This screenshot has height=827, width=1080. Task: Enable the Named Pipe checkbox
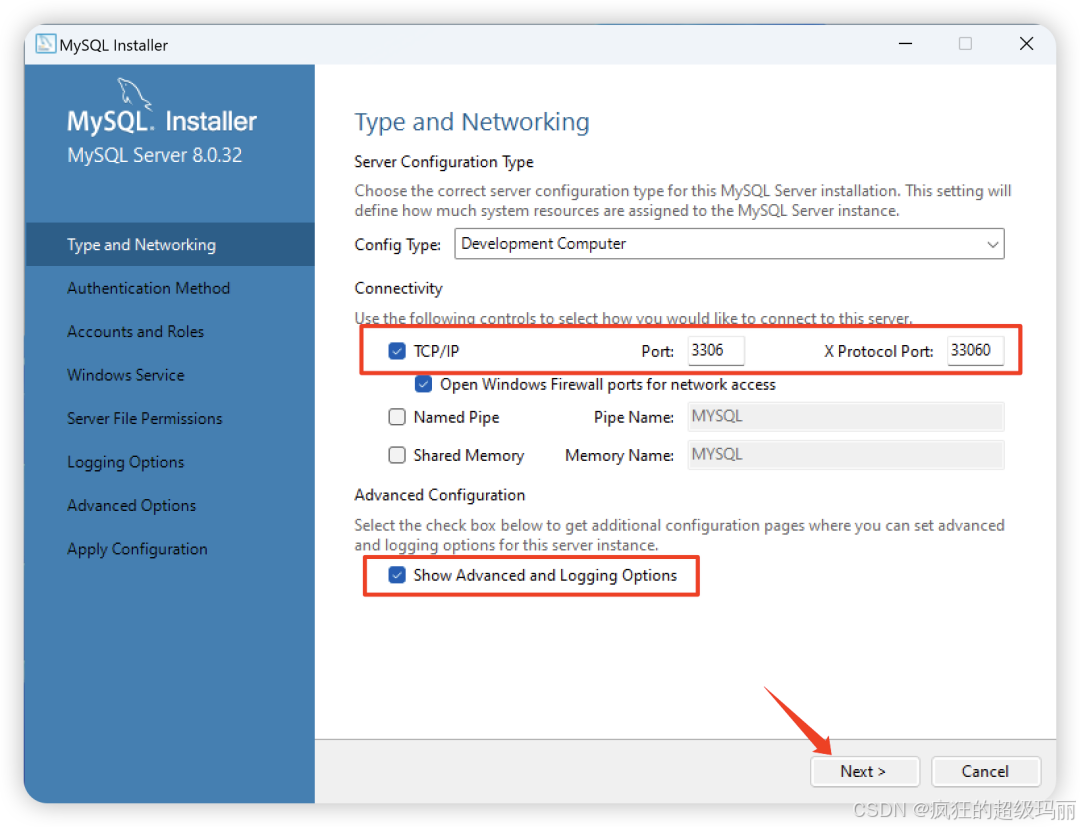click(x=397, y=417)
